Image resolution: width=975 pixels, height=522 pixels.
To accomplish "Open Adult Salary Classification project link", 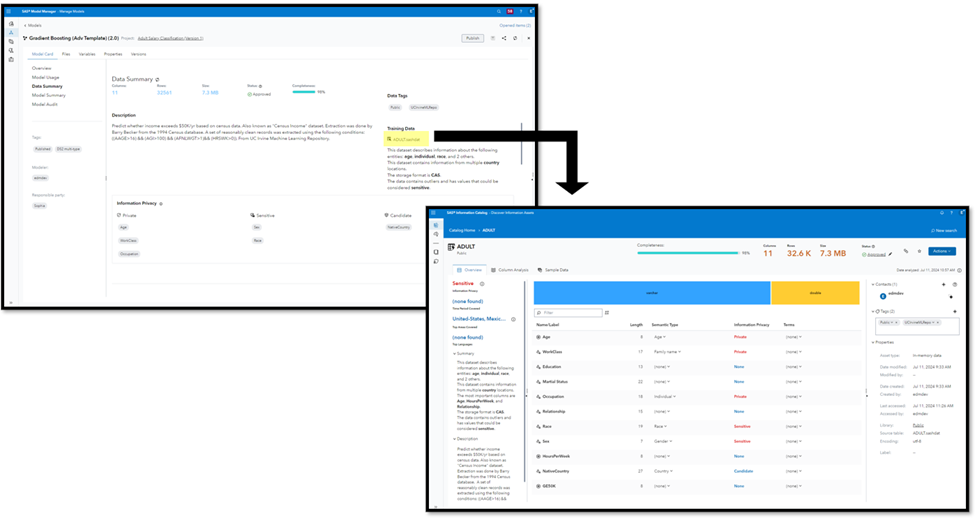I will pos(170,39).
